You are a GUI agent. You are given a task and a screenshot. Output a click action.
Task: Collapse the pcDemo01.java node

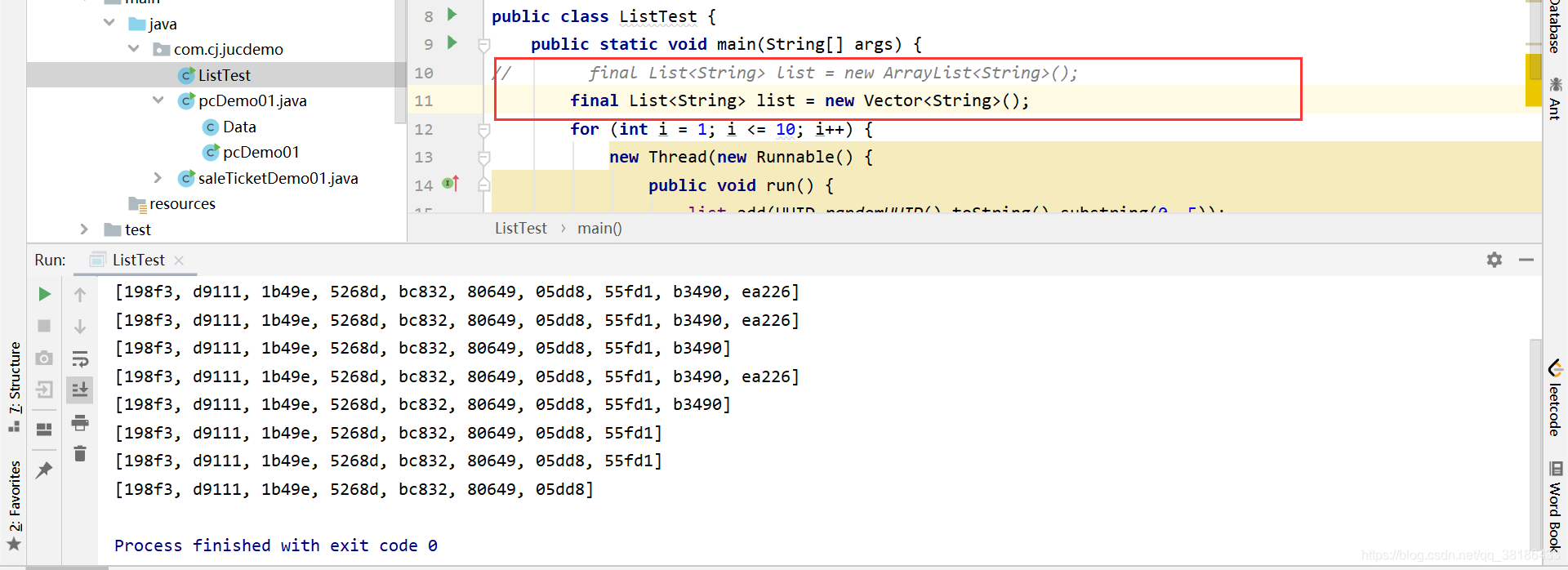158,100
